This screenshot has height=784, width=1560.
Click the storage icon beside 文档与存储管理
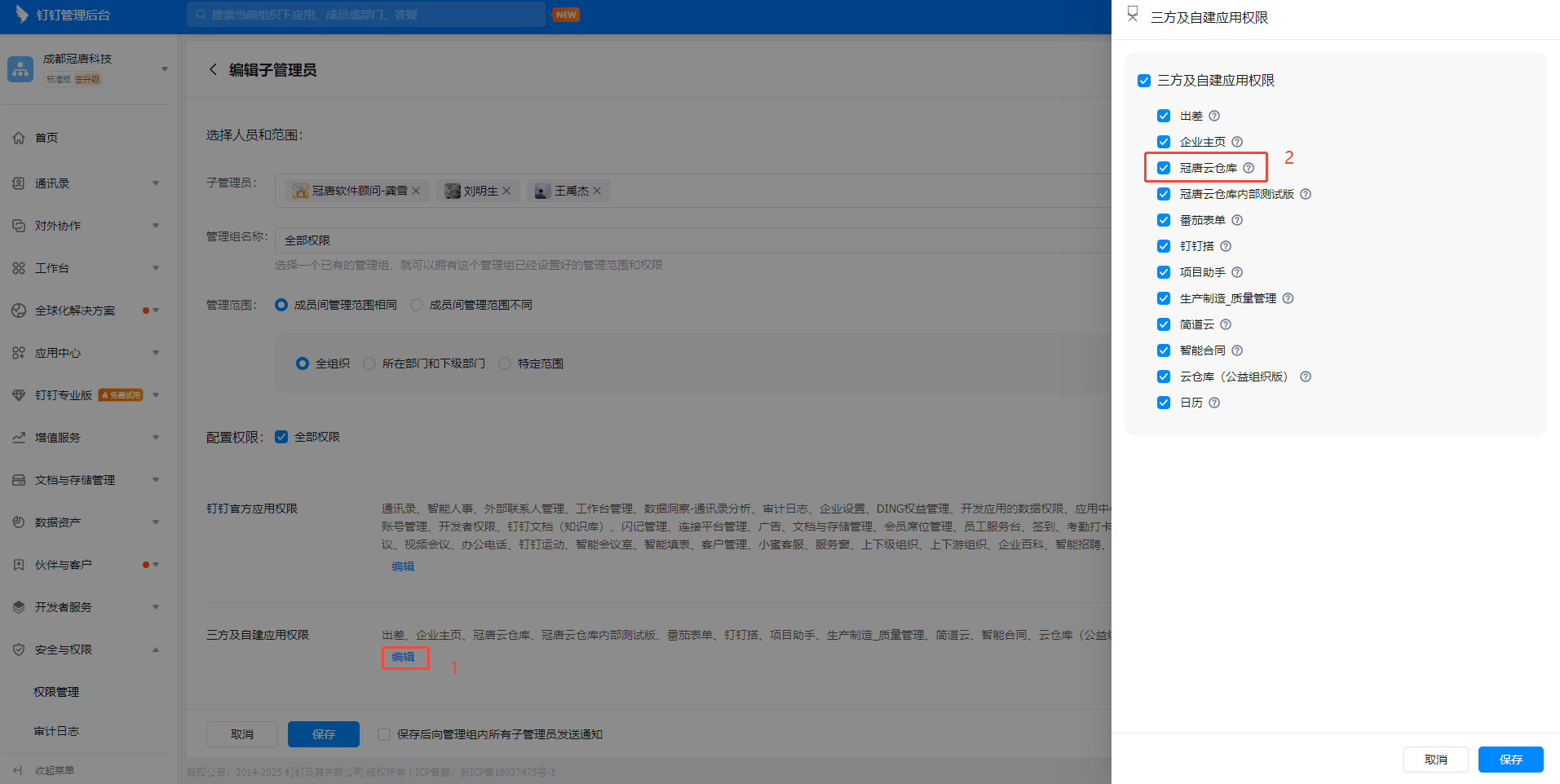click(x=19, y=480)
